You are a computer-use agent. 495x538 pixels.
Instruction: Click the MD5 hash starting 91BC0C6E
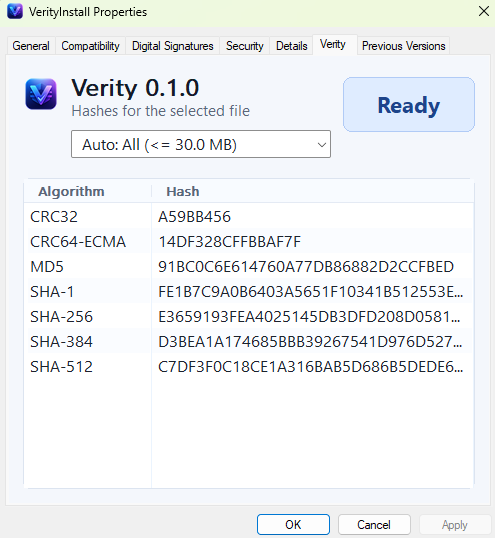click(x=306, y=267)
